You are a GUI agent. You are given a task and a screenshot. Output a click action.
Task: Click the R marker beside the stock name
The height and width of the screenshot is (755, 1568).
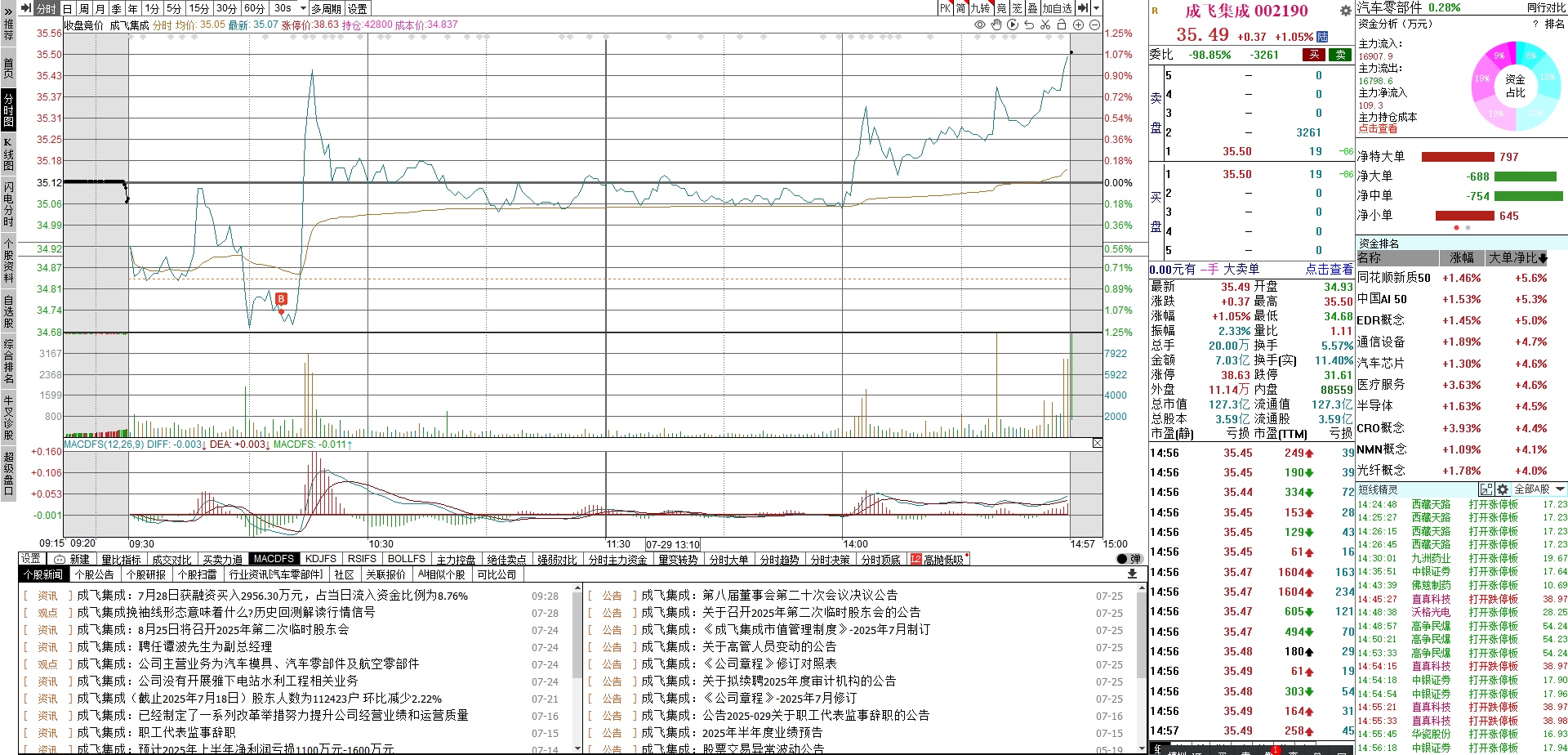point(1155,11)
